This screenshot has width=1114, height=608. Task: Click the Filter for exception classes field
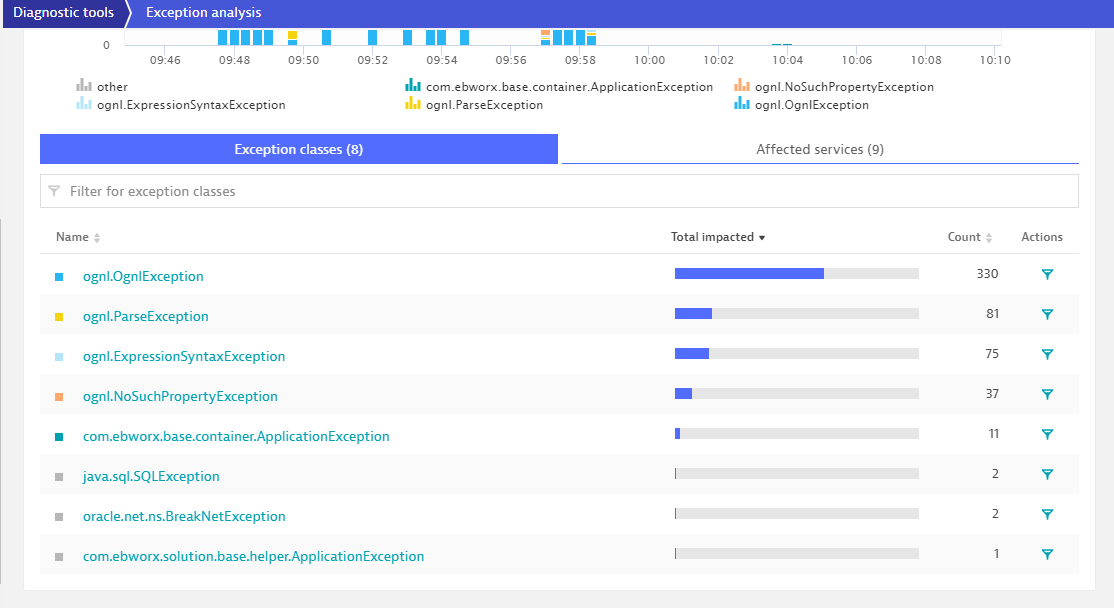(x=559, y=191)
